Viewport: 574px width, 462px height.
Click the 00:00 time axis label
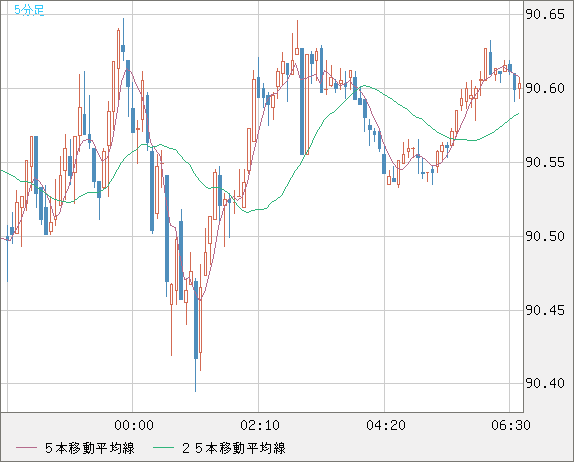134,425
